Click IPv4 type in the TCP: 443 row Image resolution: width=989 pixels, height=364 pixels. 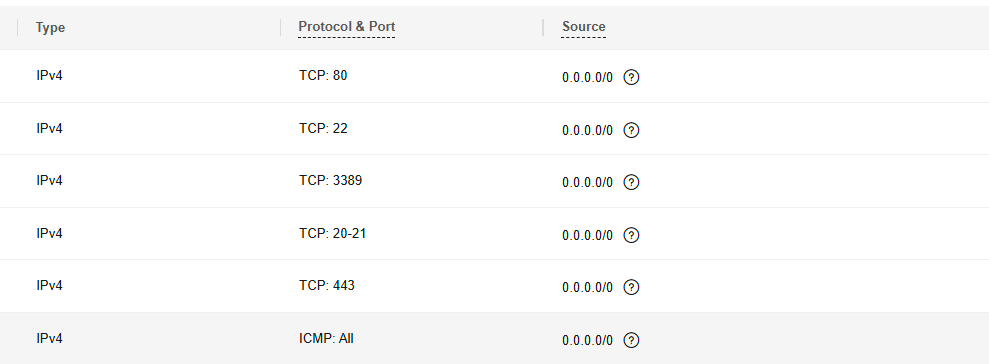(x=49, y=286)
